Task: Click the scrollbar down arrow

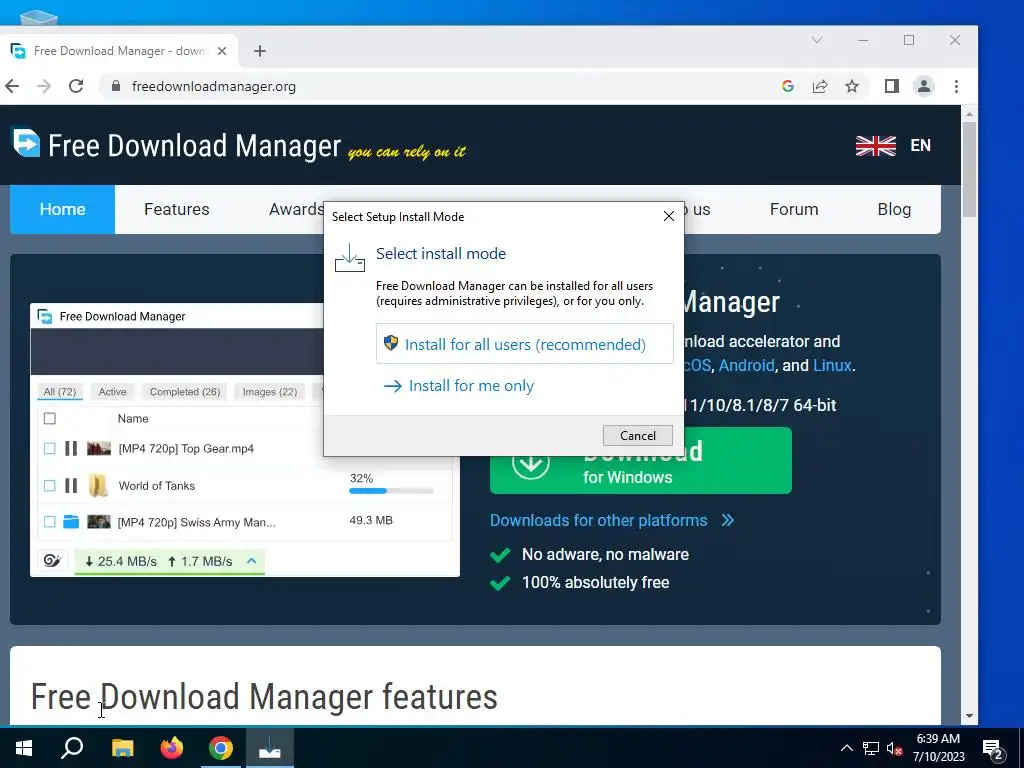Action: 969,716
